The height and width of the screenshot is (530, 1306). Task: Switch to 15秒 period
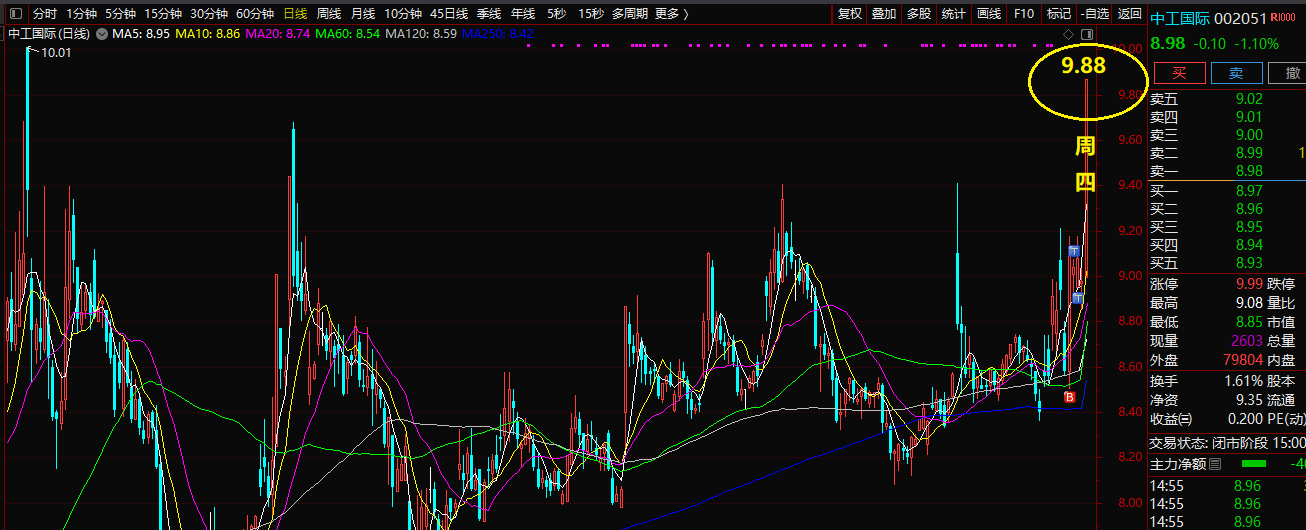point(590,14)
